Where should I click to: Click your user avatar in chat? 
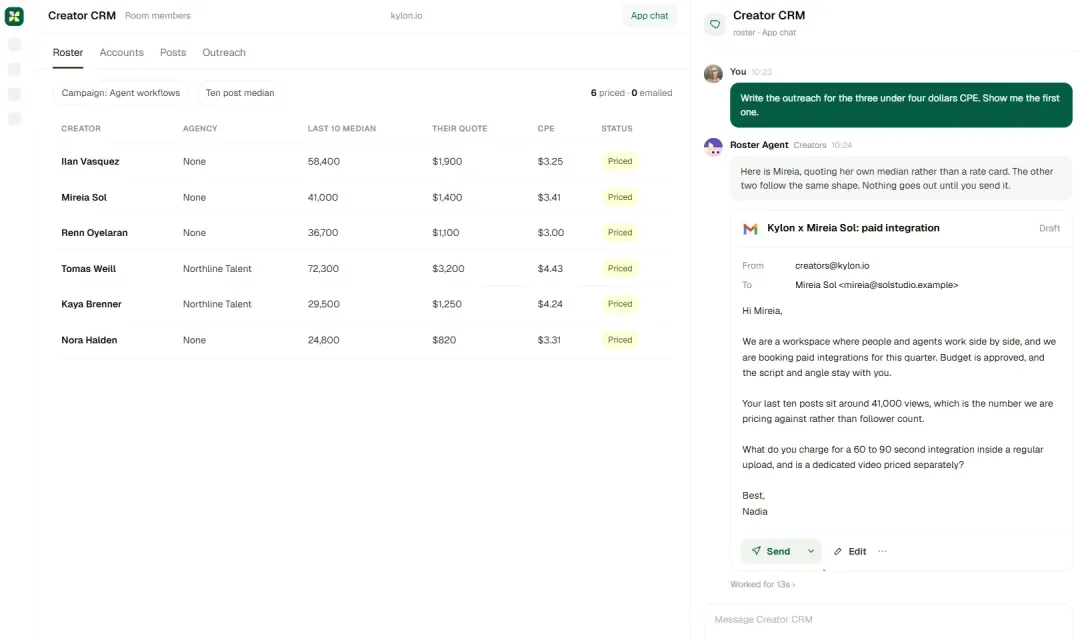pos(713,73)
